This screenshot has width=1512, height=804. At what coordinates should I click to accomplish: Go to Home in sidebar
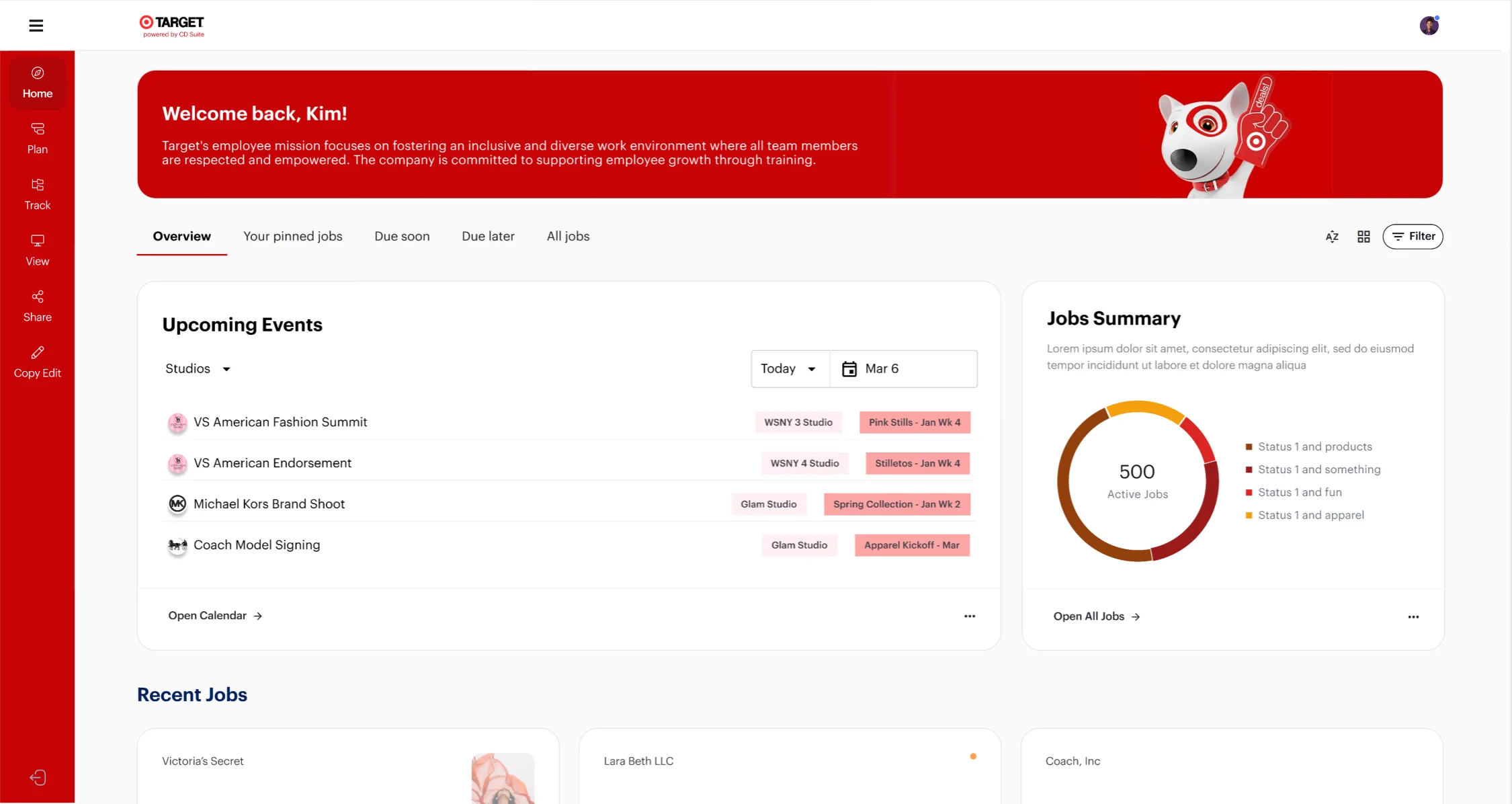38,83
